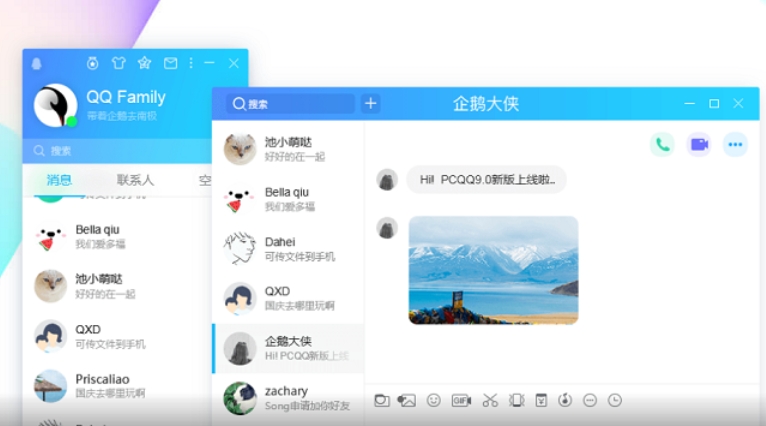Screen dimensions: 766x426
Task: Switch to the 消息 tab
Action: pyautogui.click(x=59, y=180)
